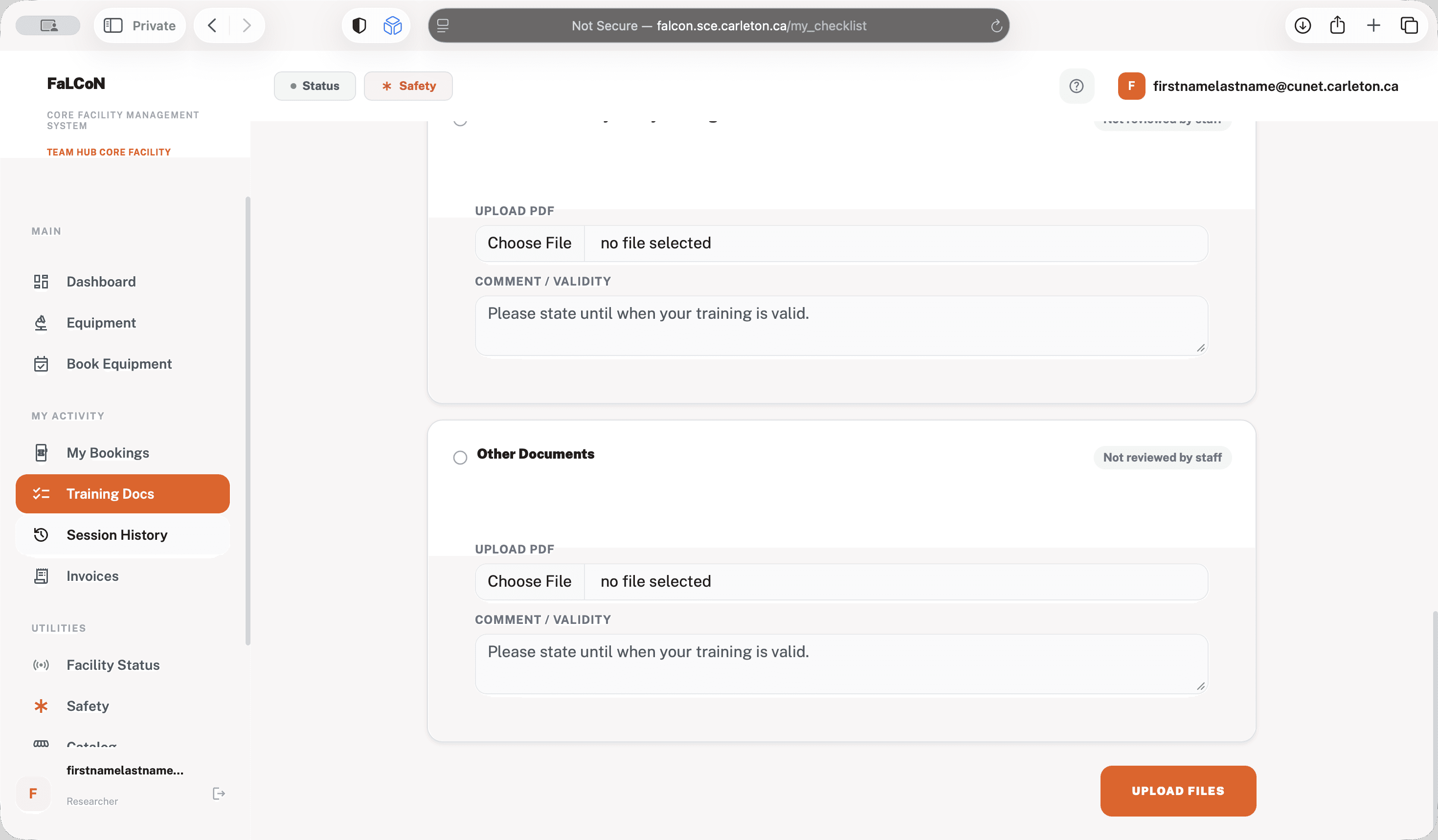
Task: Choose File for Other Documents upload
Action: (530, 582)
